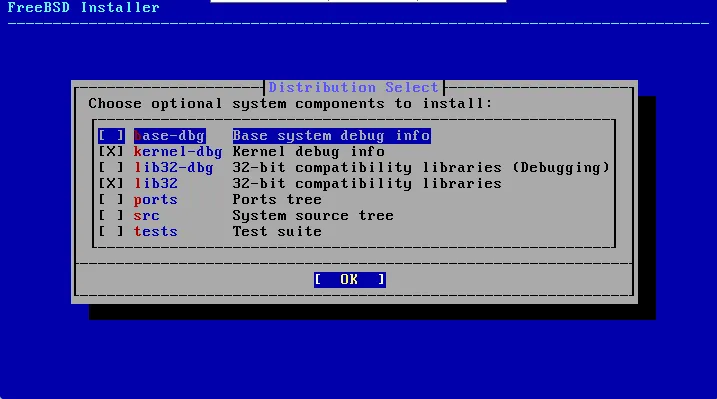Select the lib32 component name
Screen dimensions: 717x399
point(155,184)
